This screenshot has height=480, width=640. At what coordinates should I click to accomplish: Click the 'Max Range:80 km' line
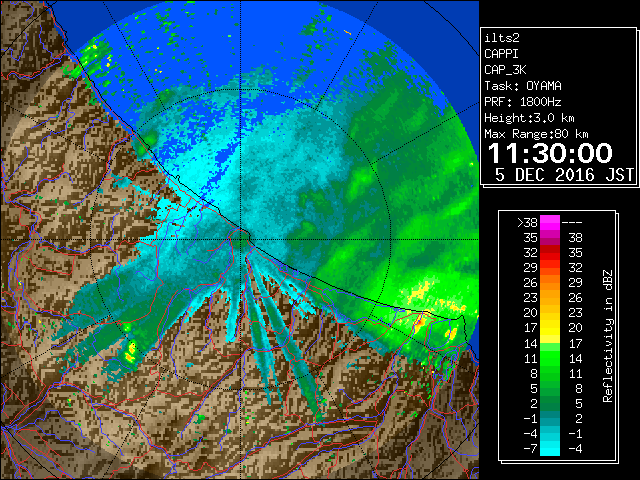[x=536, y=134]
